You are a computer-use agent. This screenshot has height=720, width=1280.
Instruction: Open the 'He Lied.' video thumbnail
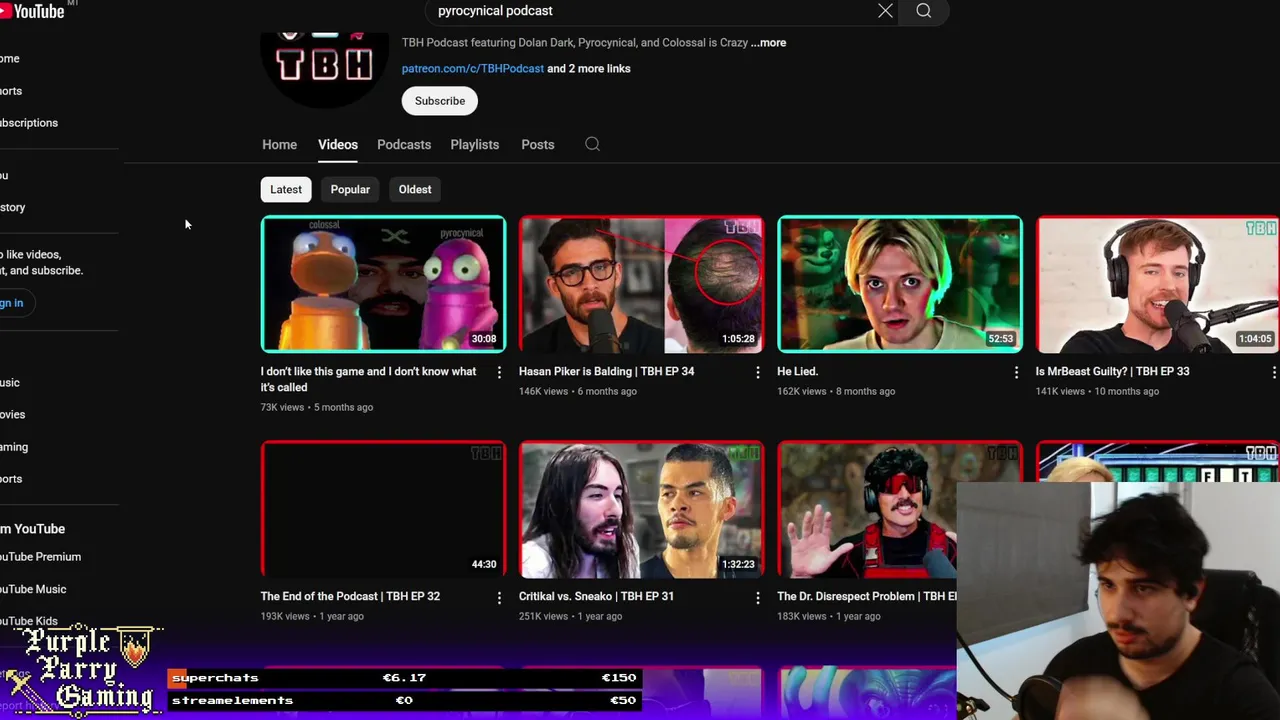(900, 284)
